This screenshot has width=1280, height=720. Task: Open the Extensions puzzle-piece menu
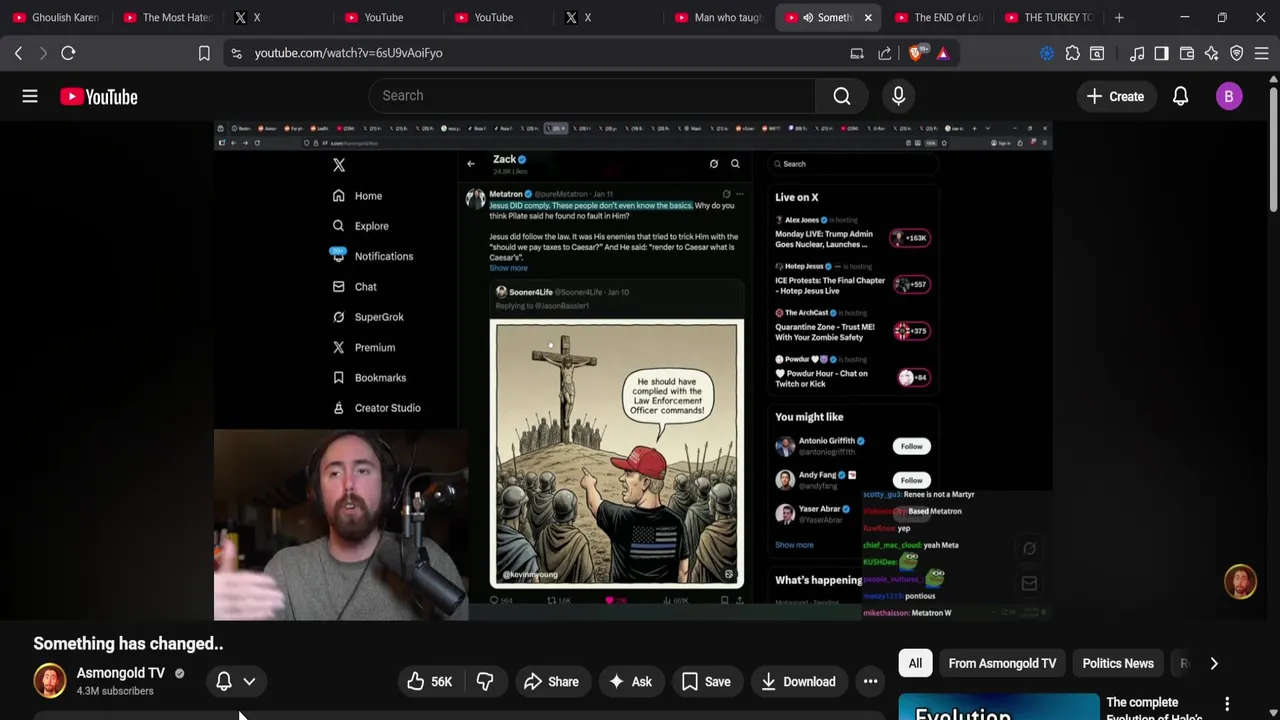pyautogui.click(x=1072, y=53)
